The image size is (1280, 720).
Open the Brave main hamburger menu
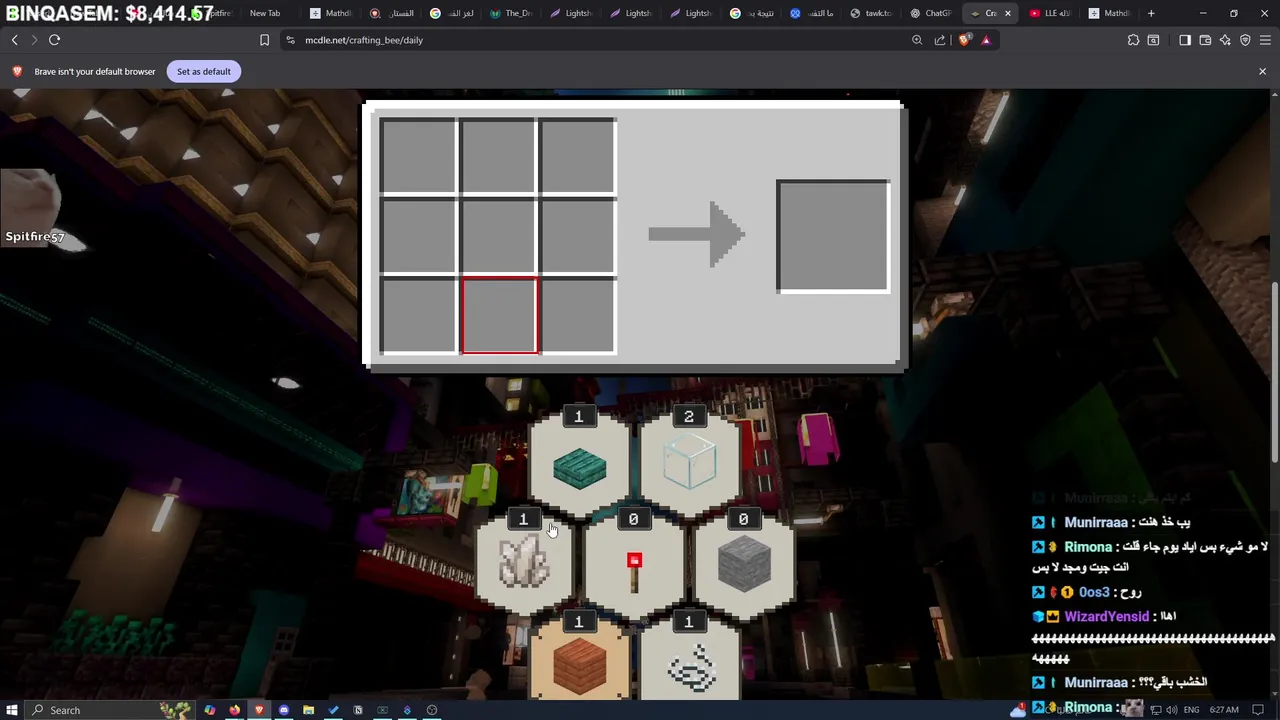point(1265,40)
